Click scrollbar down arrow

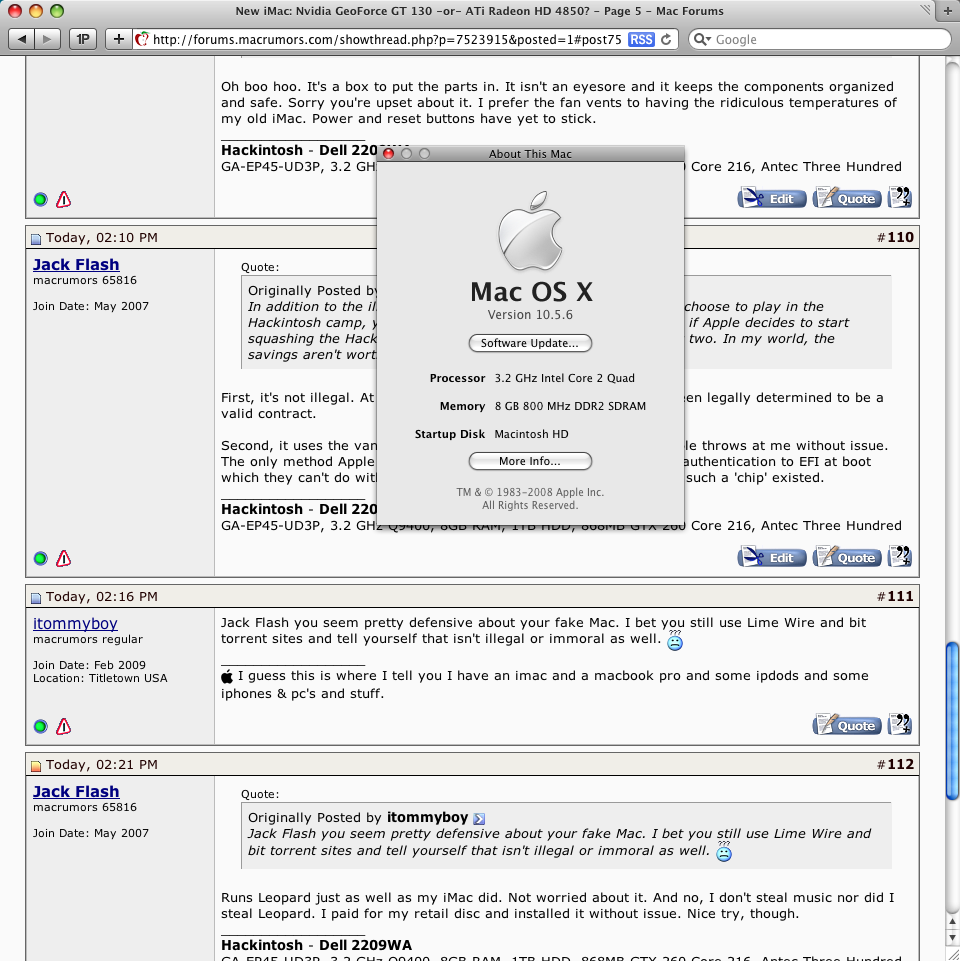(952, 939)
